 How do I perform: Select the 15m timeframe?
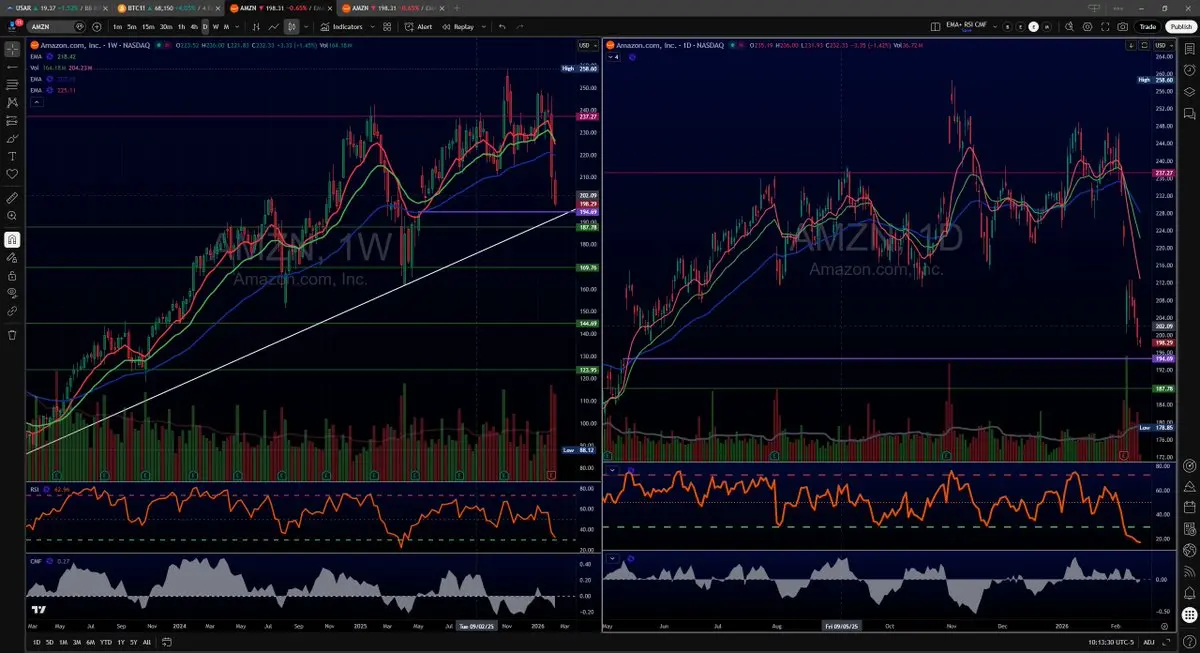tap(148, 25)
